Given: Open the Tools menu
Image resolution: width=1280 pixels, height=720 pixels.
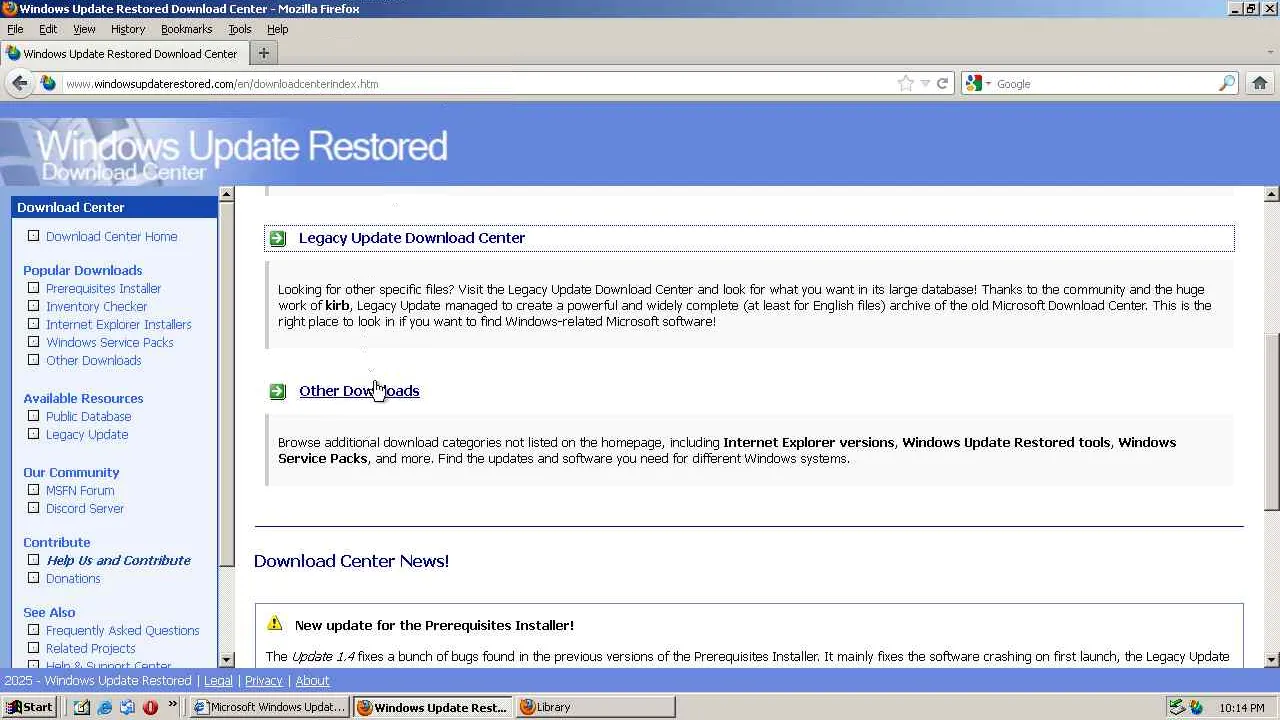Looking at the screenshot, I should 240,29.
